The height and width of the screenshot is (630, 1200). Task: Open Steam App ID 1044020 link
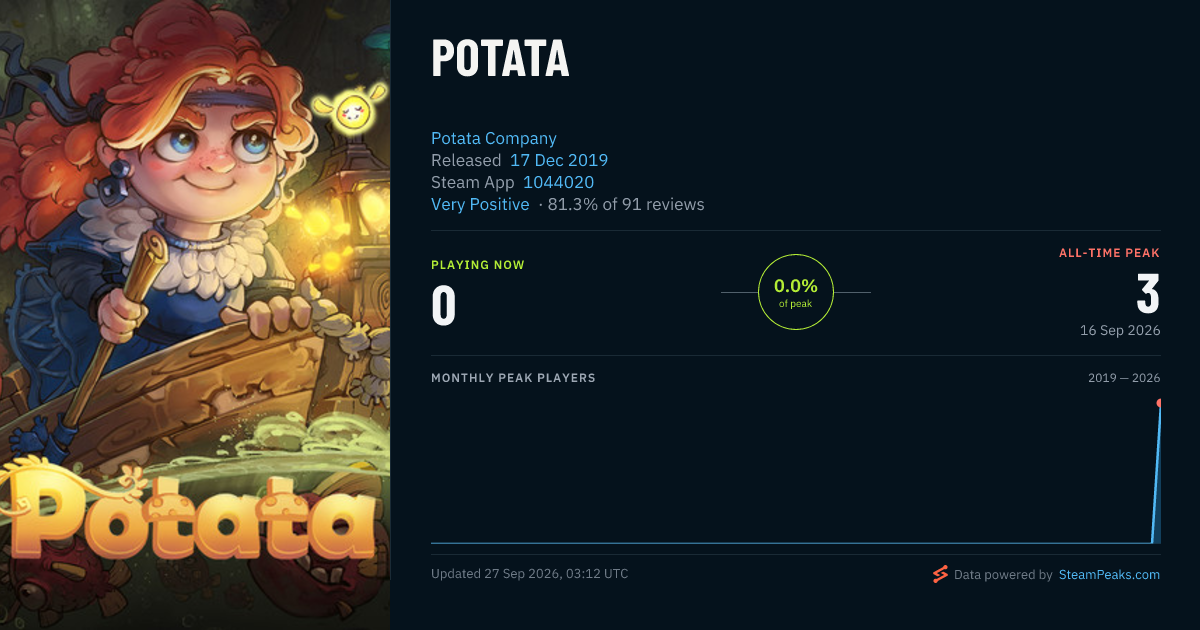559,182
